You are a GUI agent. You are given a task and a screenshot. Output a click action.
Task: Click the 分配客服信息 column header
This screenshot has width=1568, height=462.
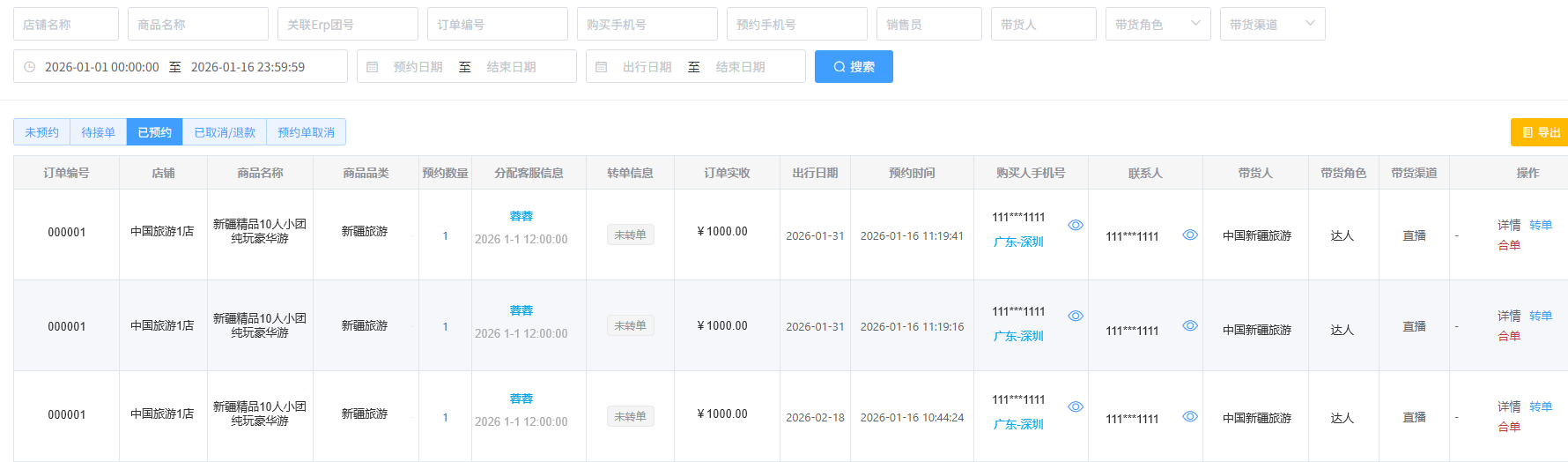529,173
